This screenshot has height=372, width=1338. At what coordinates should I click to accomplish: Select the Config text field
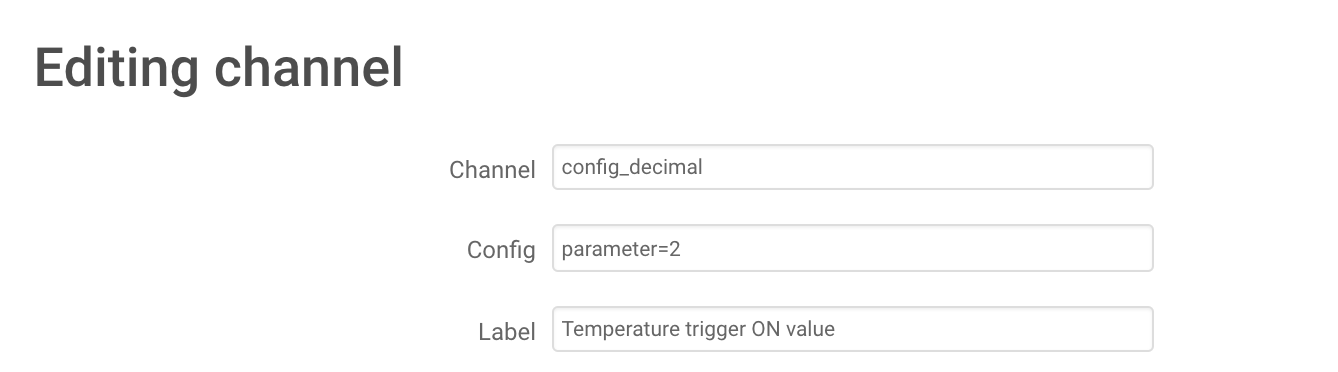point(852,248)
